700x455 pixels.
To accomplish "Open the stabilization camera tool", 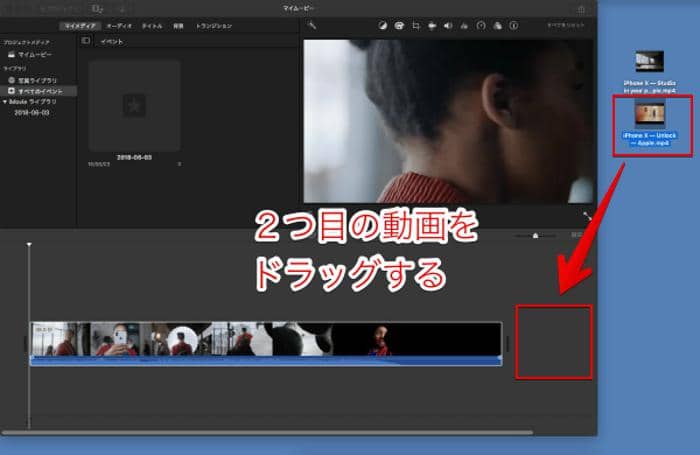I will tap(432, 26).
